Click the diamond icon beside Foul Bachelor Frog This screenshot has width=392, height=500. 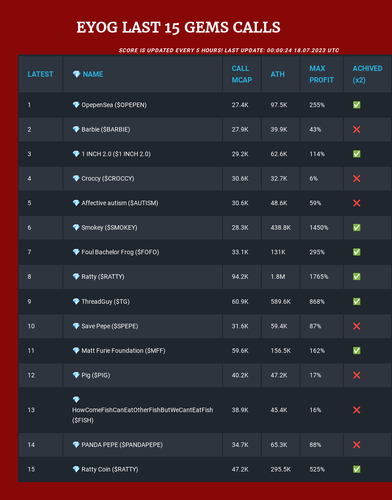pos(76,252)
